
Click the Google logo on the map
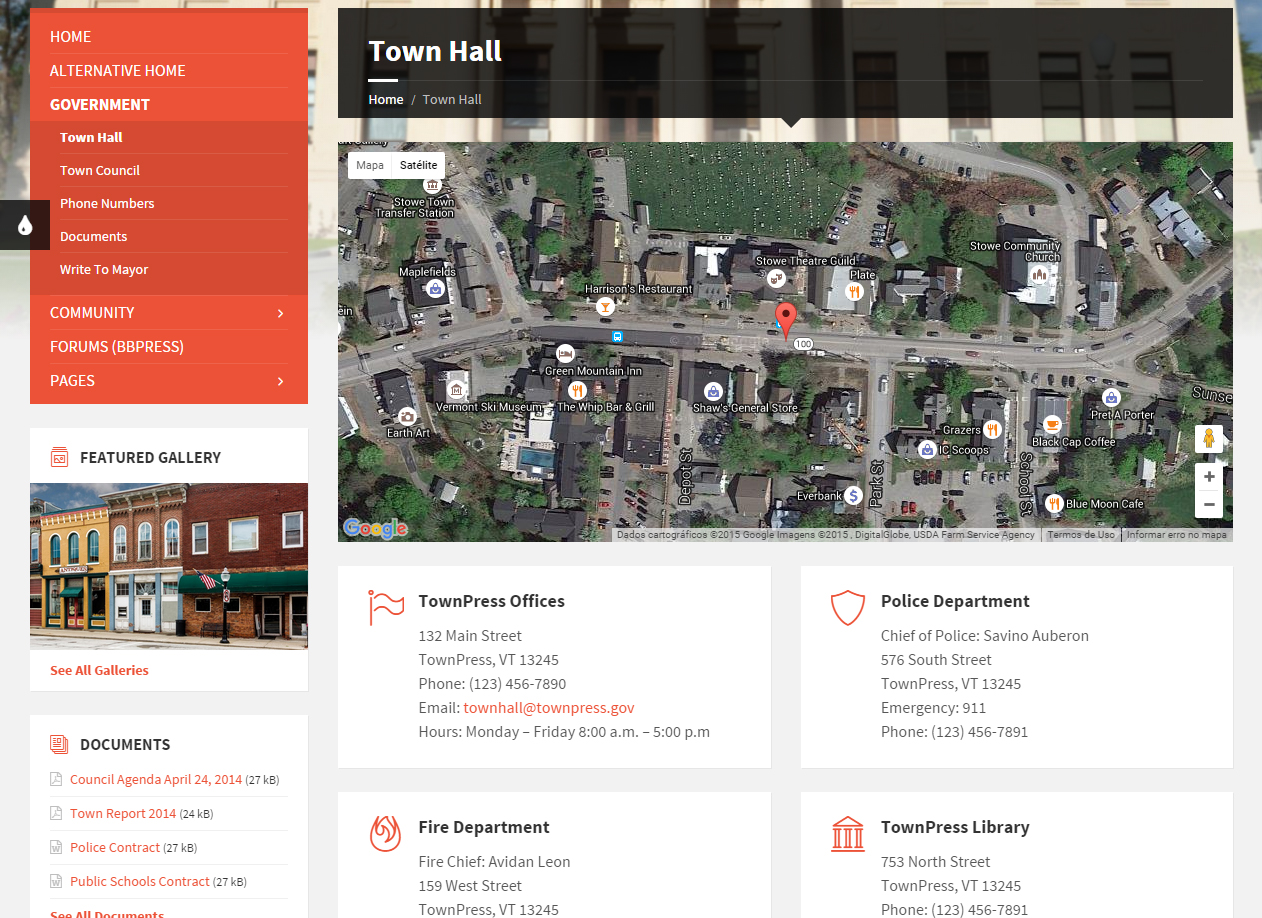[x=375, y=527]
